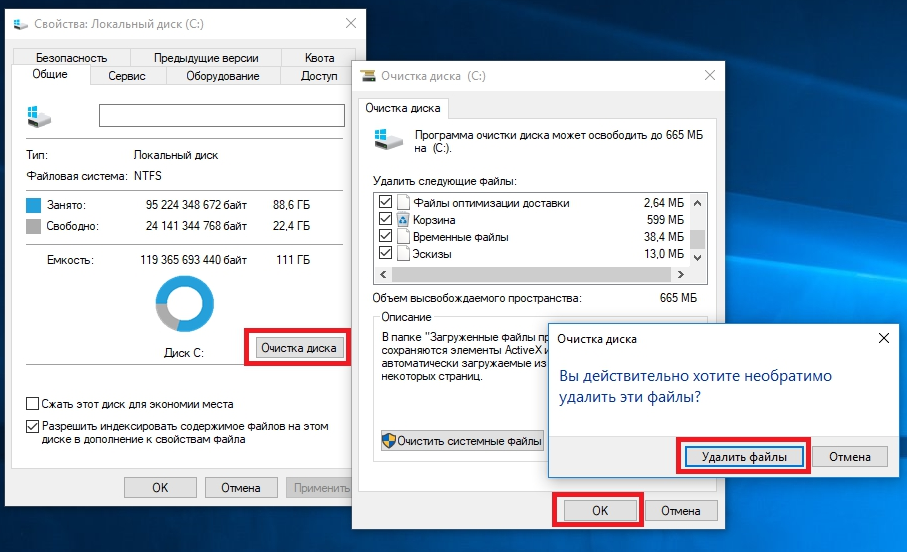This screenshot has height=552, width=907.
Task: Click the disk usage donut chart
Action: pyautogui.click(x=185, y=303)
